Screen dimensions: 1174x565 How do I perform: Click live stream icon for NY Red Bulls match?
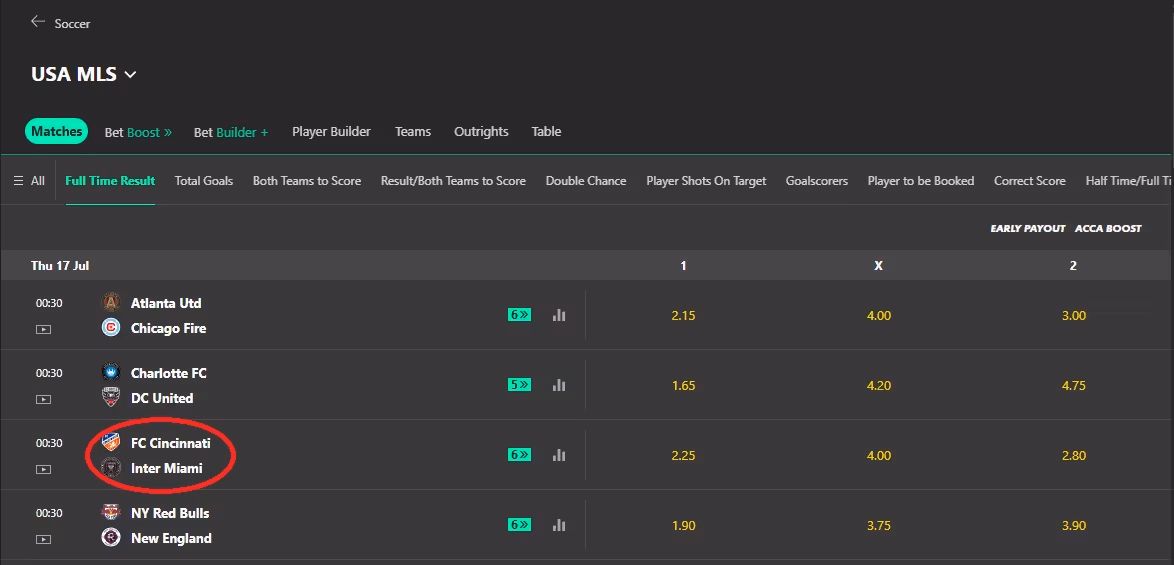pyautogui.click(x=43, y=539)
